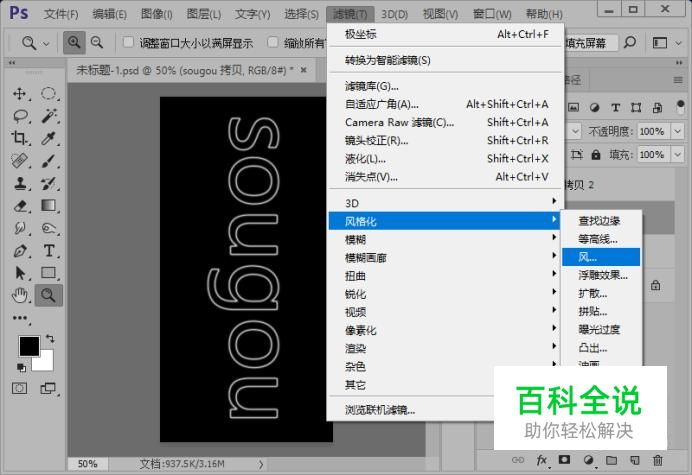Image resolution: width=692 pixels, height=475 pixels.
Task: Open the opacity 100% dropdown arrow
Action: click(677, 131)
